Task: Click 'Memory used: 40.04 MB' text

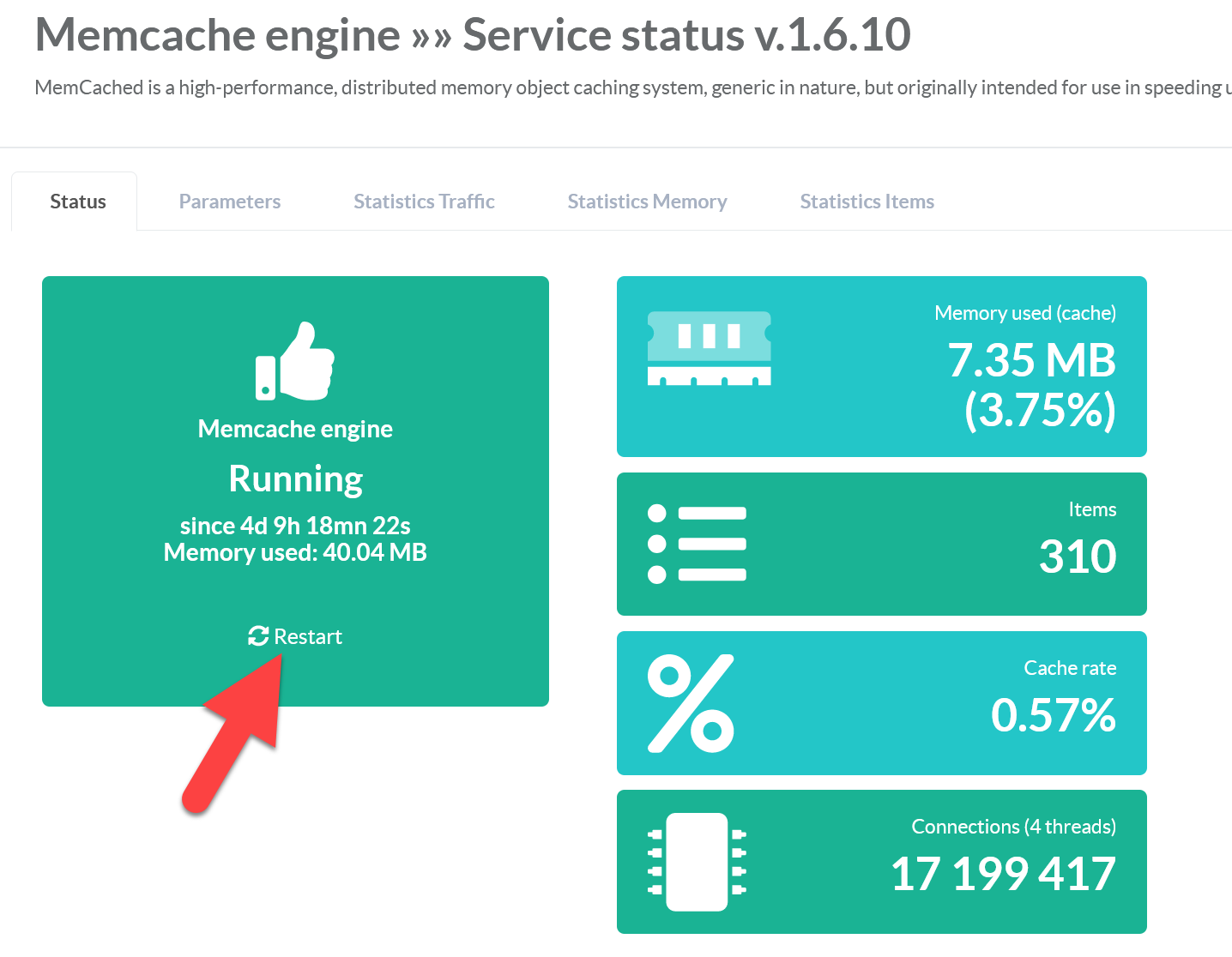Action: pyautogui.click(x=295, y=552)
